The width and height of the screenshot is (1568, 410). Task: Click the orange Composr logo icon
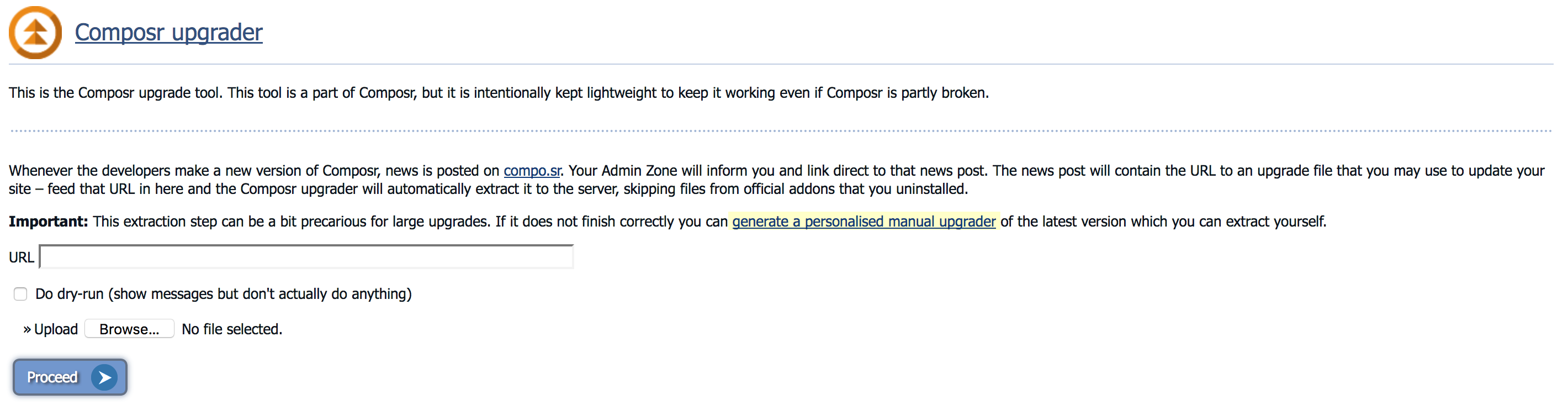pyautogui.click(x=35, y=33)
